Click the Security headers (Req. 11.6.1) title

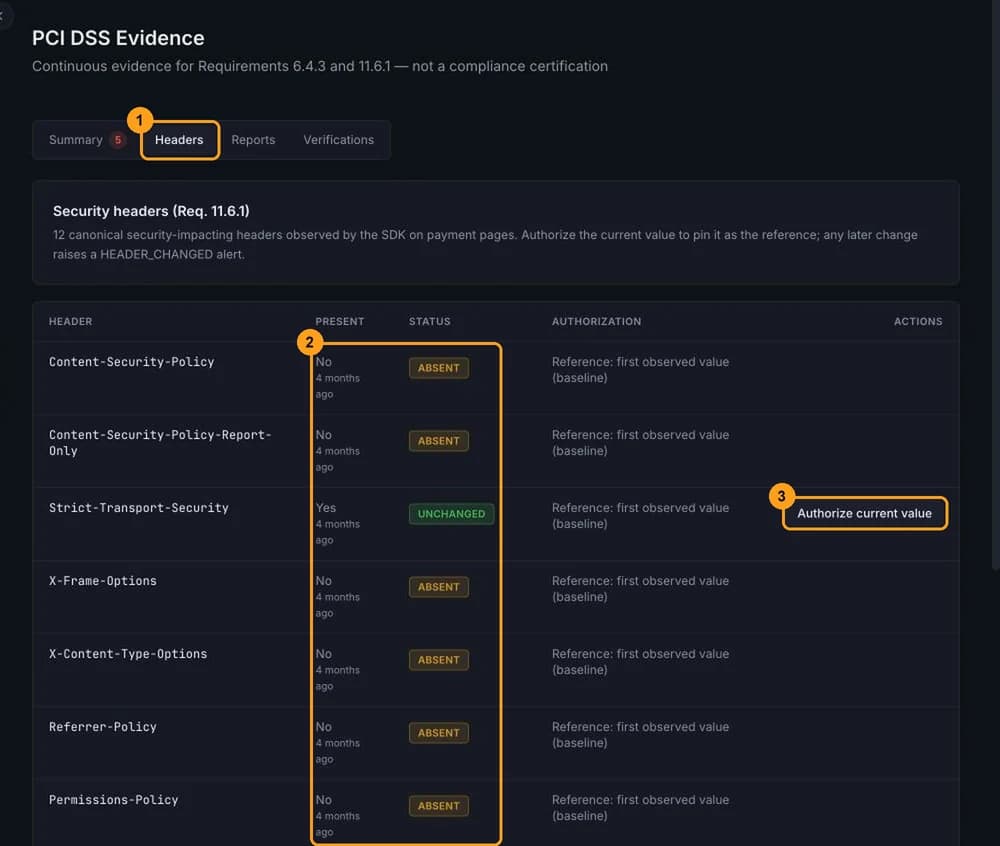151,211
